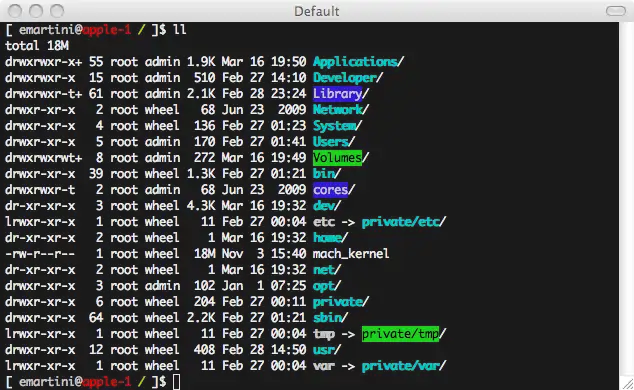Click the 18M size of mach_kernel
Viewport: 634px width, 390px height.
coord(204,254)
